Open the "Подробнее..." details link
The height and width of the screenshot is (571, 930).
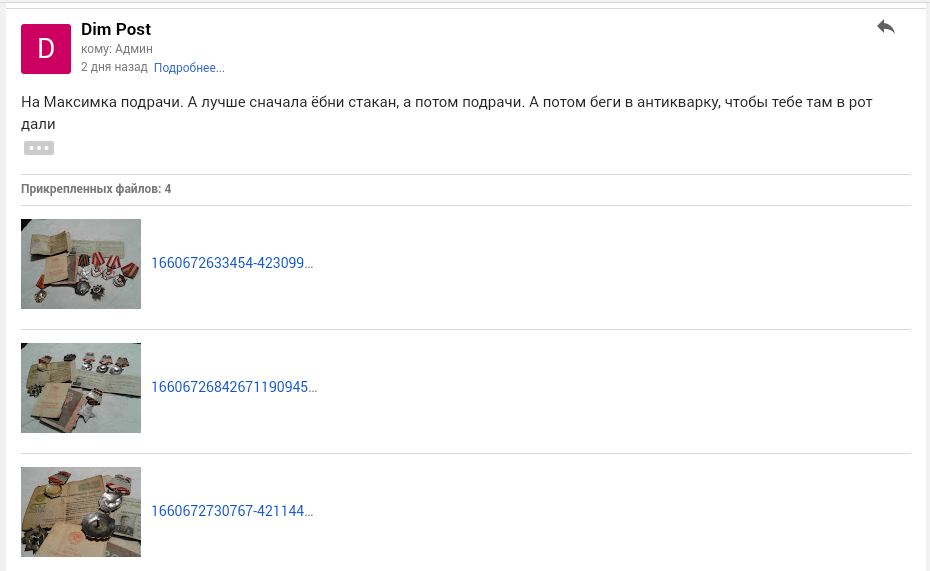click(189, 68)
